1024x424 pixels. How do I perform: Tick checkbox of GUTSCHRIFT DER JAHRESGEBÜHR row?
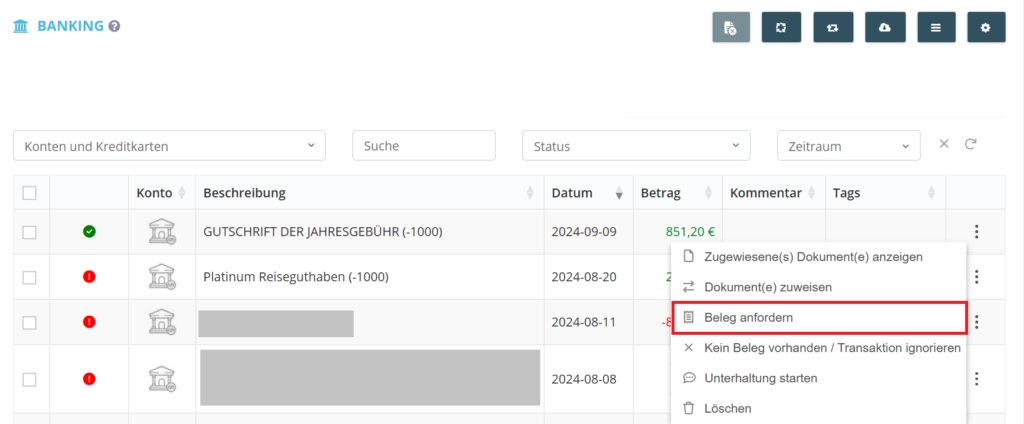[29, 232]
